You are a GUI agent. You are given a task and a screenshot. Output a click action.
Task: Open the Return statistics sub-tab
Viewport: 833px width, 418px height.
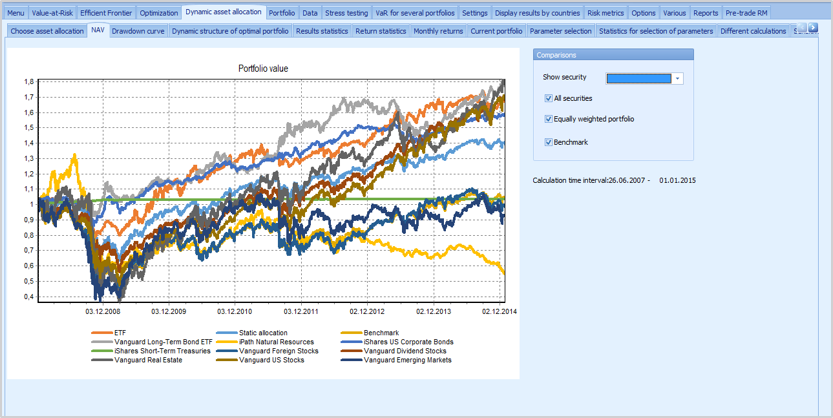tap(381, 31)
